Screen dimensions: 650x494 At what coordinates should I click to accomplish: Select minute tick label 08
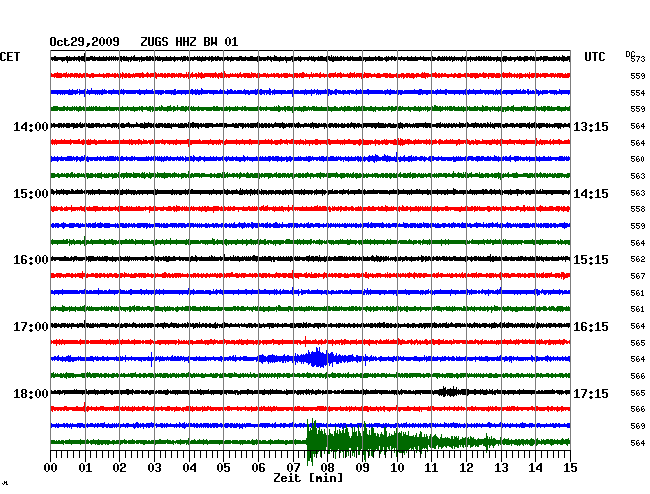327,468
